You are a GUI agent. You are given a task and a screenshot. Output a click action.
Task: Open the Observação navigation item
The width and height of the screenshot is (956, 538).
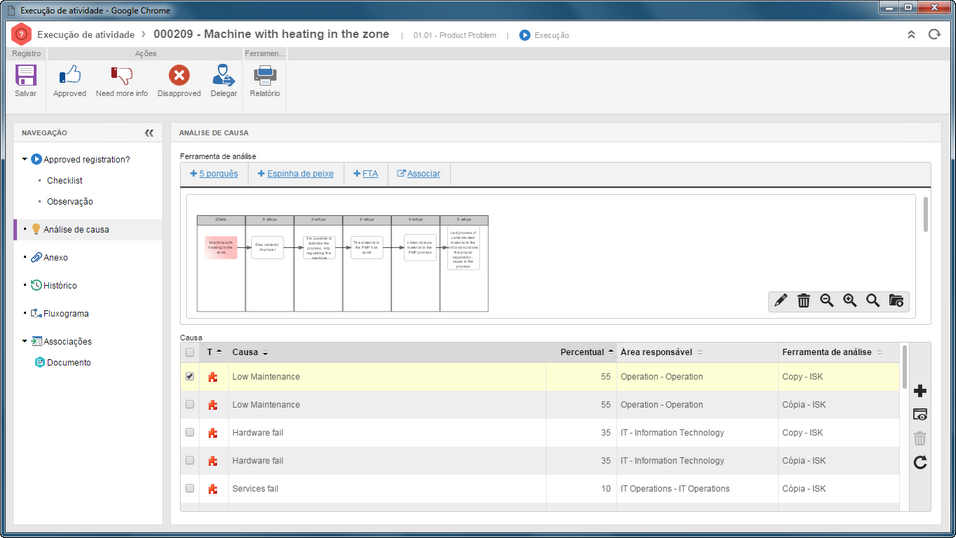70,201
